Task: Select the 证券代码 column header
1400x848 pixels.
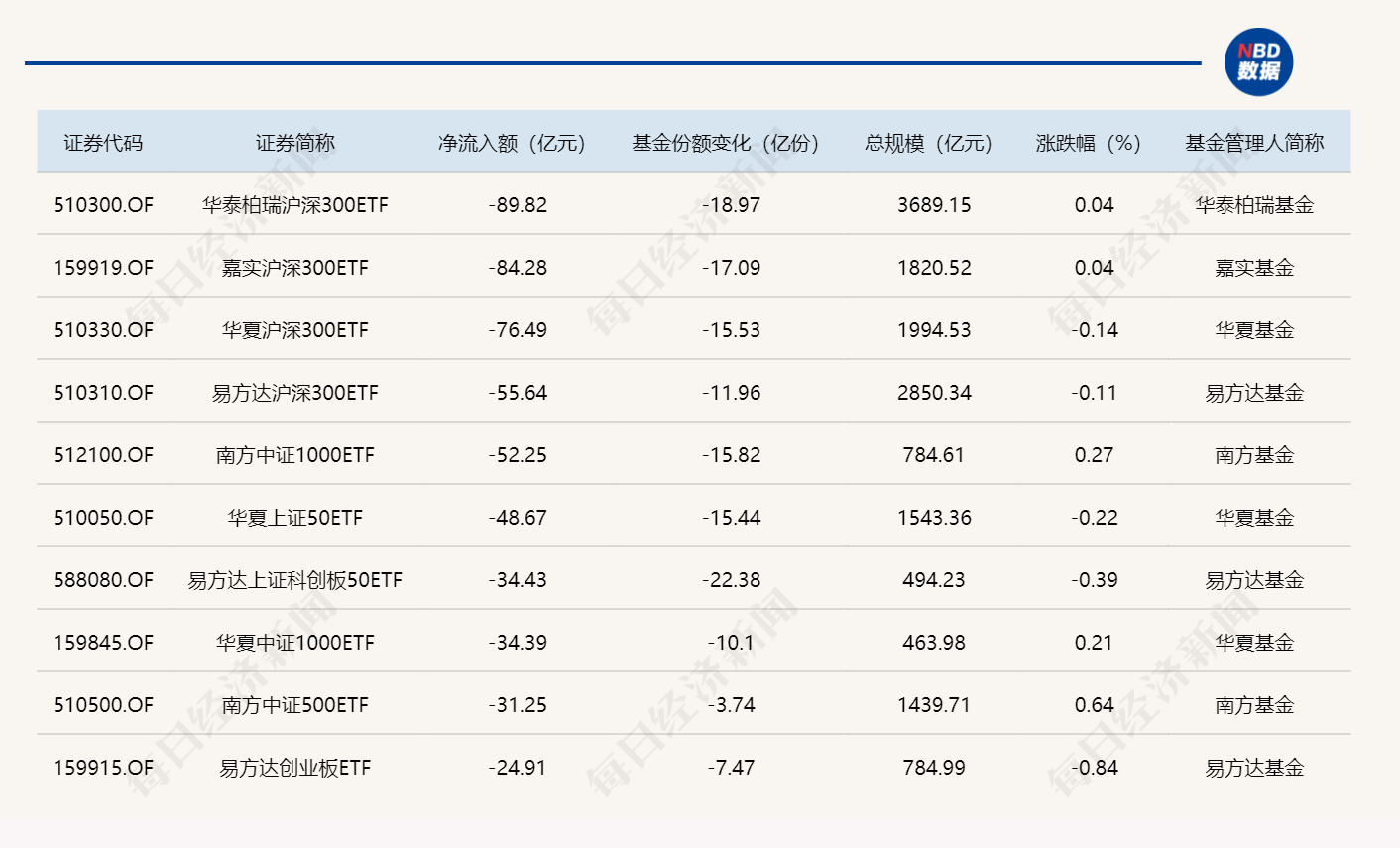Action: [x=105, y=142]
